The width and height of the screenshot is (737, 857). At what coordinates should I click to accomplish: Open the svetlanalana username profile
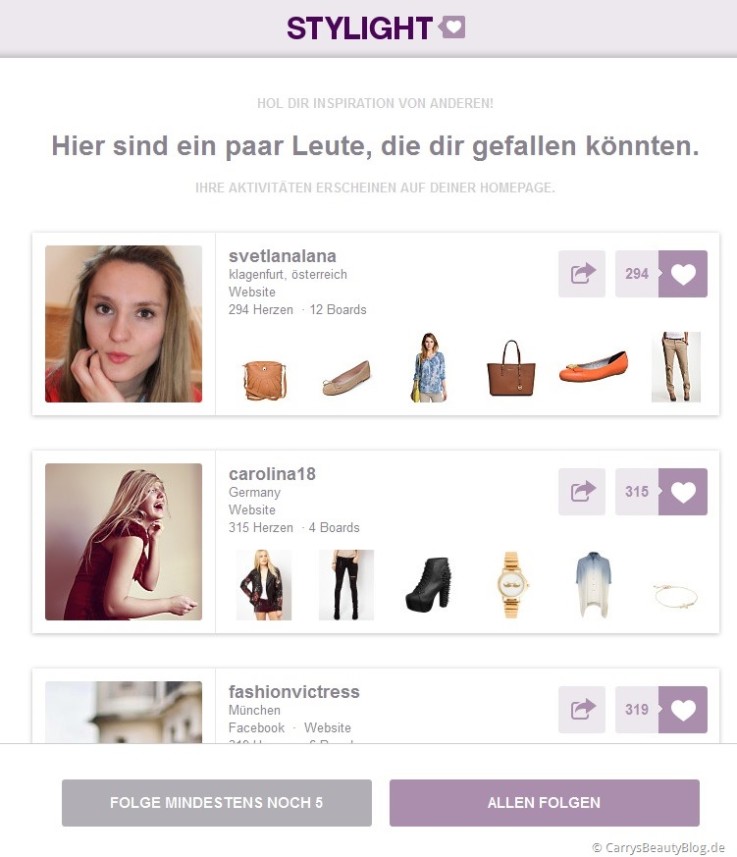pos(282,256)
